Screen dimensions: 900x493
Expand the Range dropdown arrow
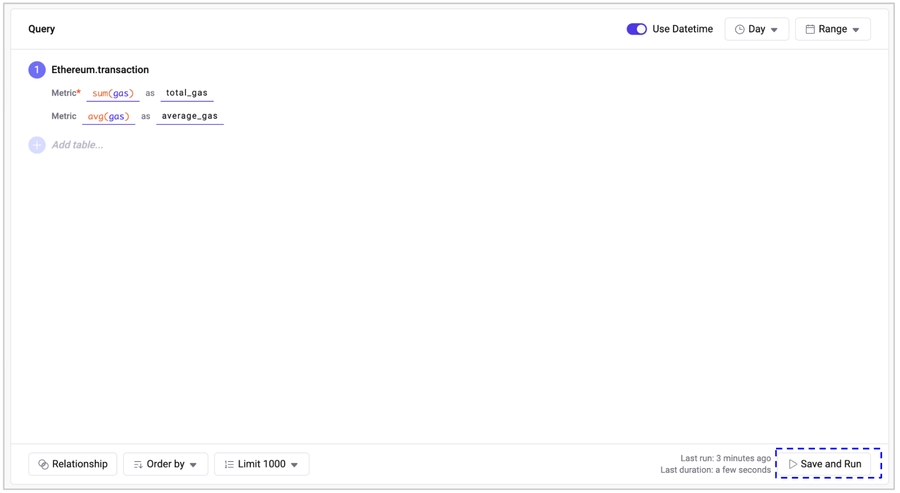[856, 30]
